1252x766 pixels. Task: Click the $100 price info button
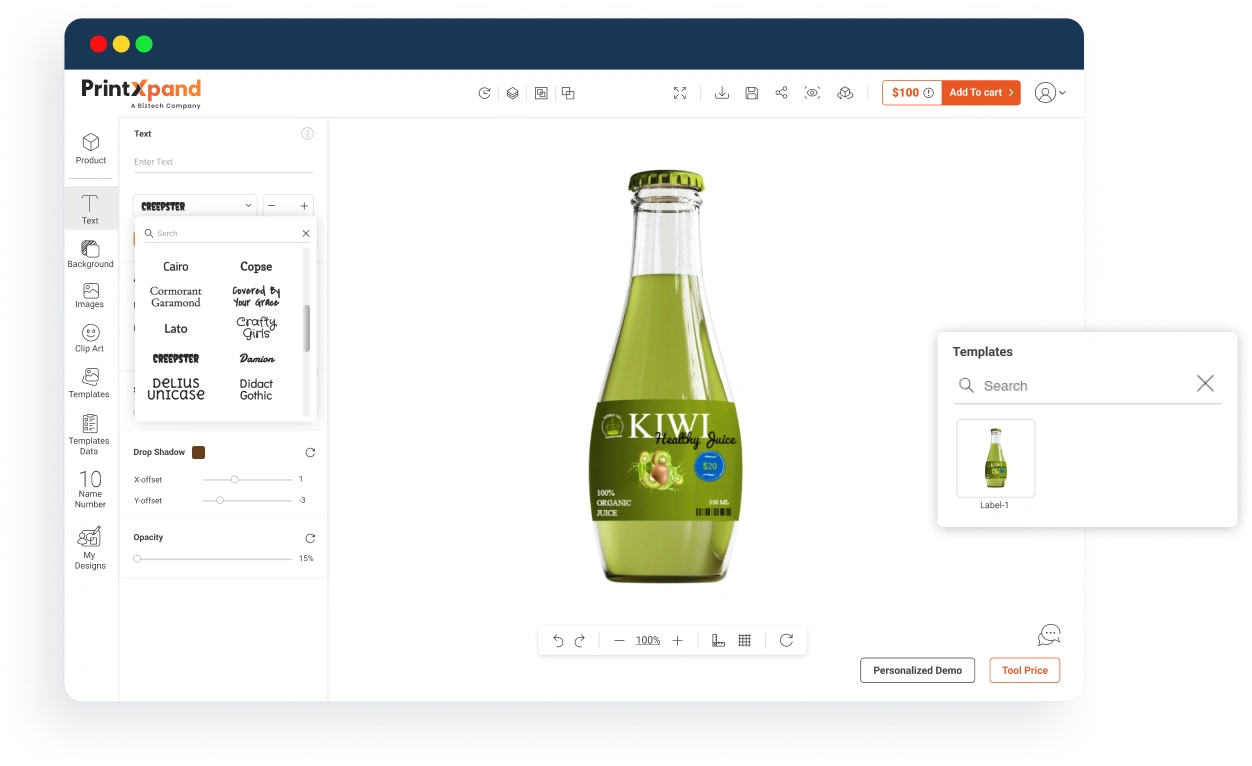pos(912,93)
